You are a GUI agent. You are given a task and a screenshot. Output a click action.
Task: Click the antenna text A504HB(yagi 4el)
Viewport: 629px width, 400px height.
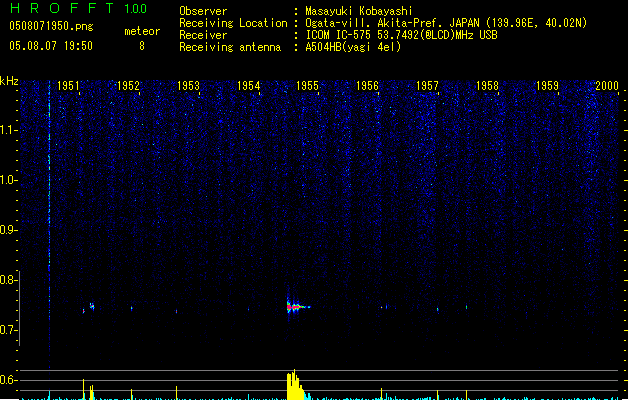pos(353,47)
